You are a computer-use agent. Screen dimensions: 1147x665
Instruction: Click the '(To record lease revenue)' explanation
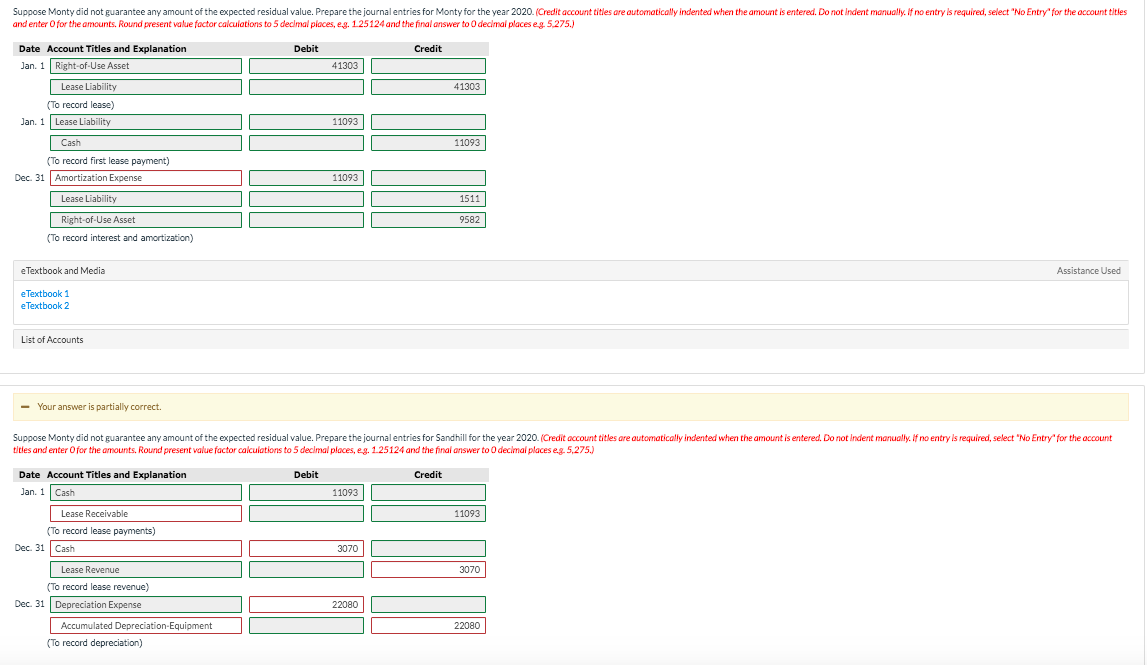(x=98, y=587)
